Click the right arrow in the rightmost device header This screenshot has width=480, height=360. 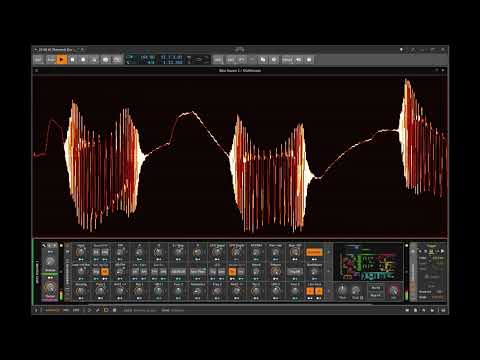pos(442,251)
